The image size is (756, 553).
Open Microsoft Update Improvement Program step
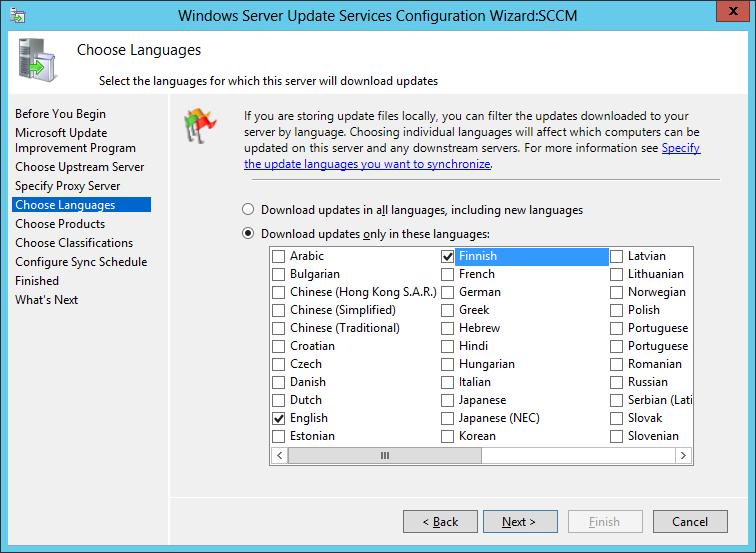coord(75,140)
